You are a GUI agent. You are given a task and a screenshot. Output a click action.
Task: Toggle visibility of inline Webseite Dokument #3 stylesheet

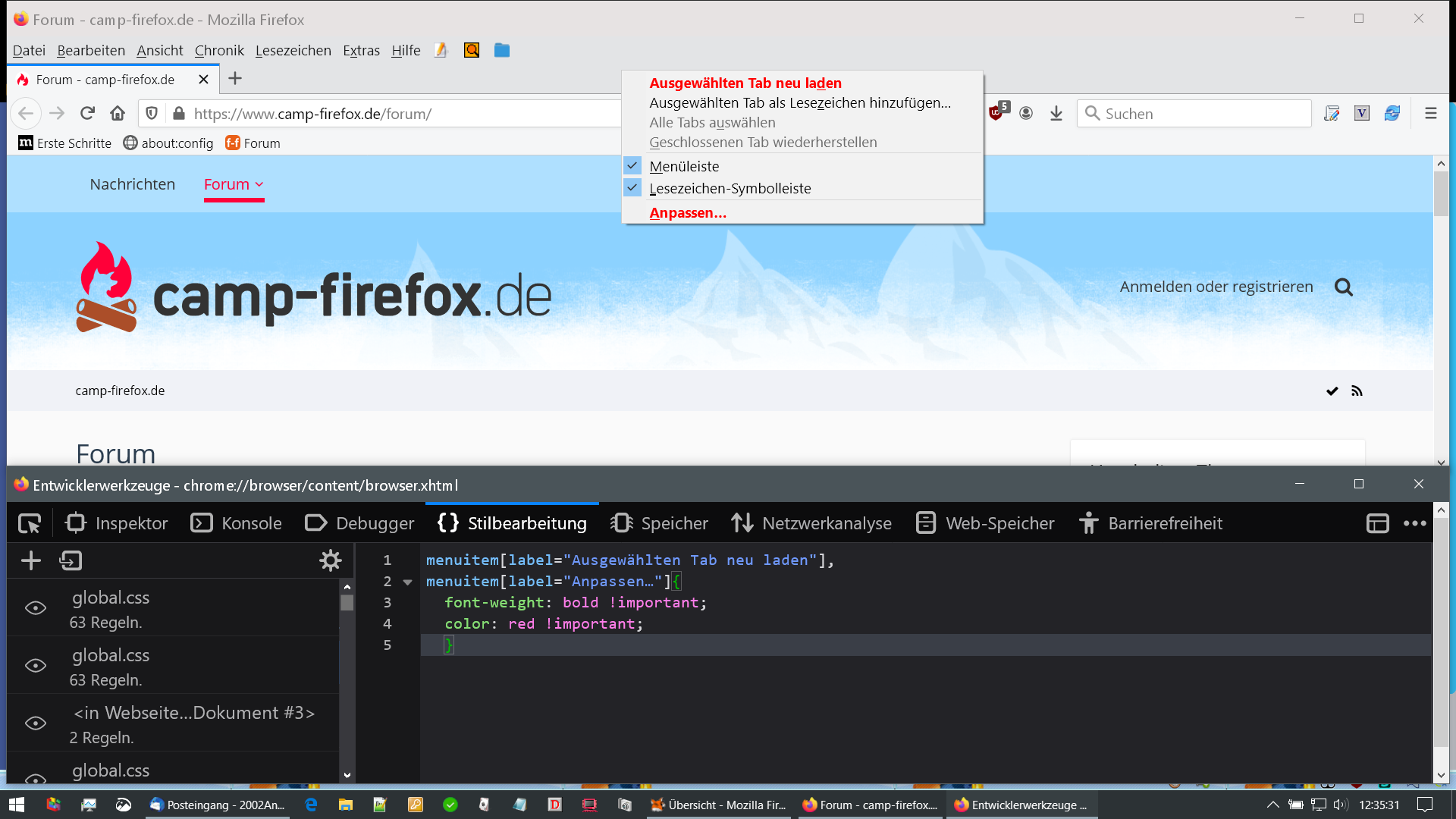(36, 723)
